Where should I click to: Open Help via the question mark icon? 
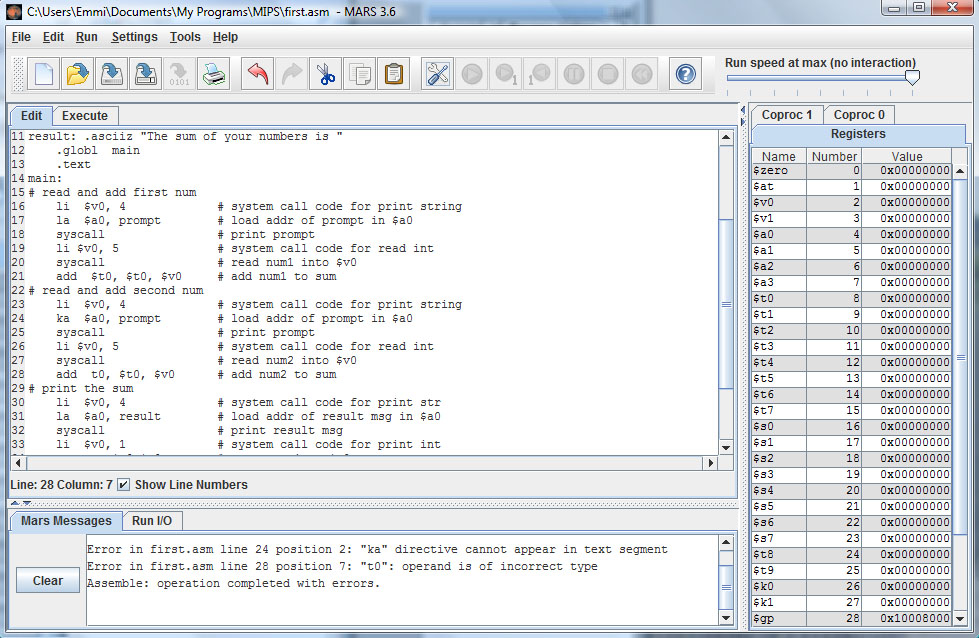[x=685, y=74]
